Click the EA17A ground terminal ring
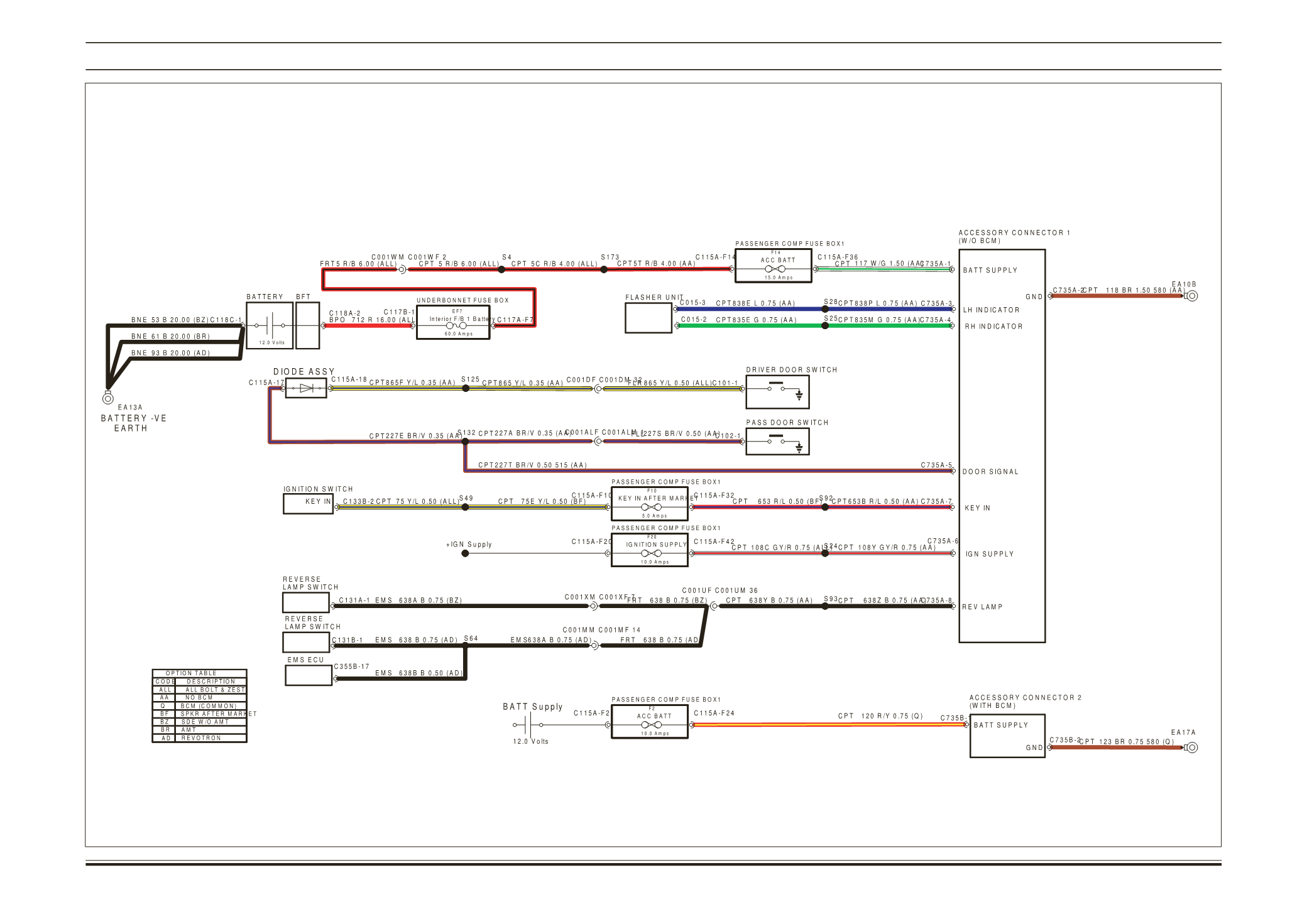1307x924 pixels. pyautogui.click(x=1191, y=747)
